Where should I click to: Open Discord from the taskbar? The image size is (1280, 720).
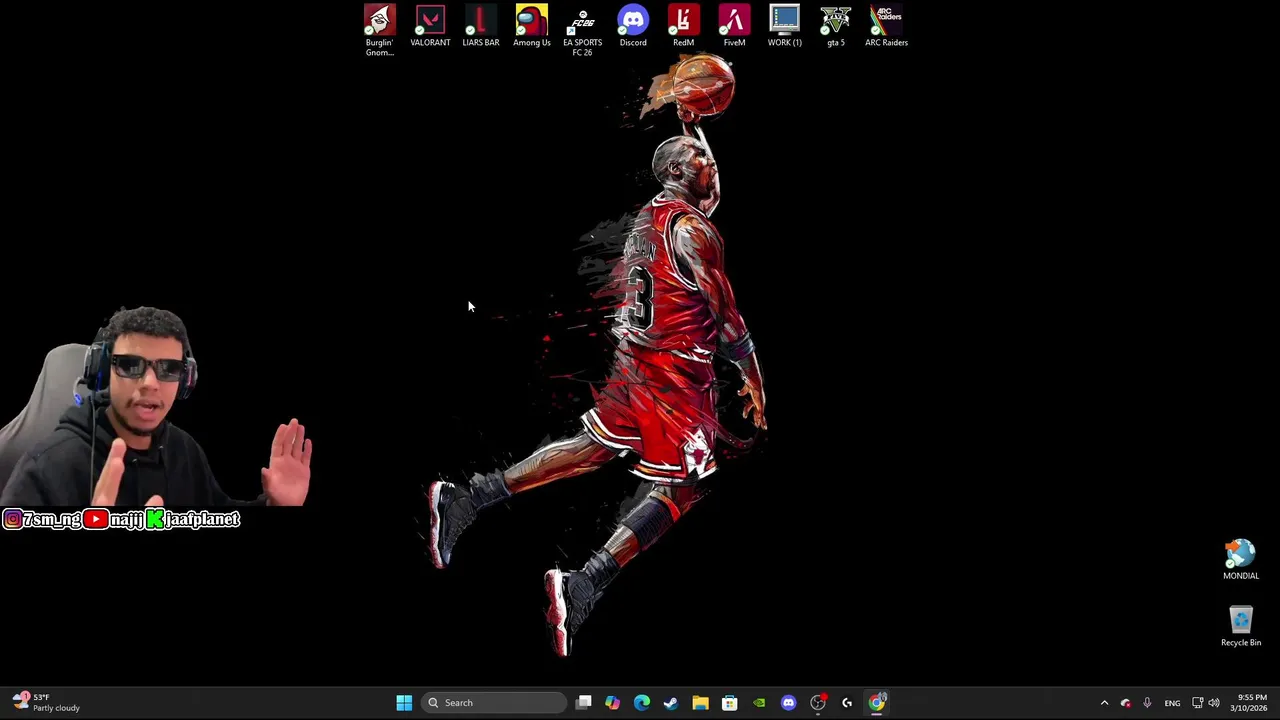coord(788,703)
